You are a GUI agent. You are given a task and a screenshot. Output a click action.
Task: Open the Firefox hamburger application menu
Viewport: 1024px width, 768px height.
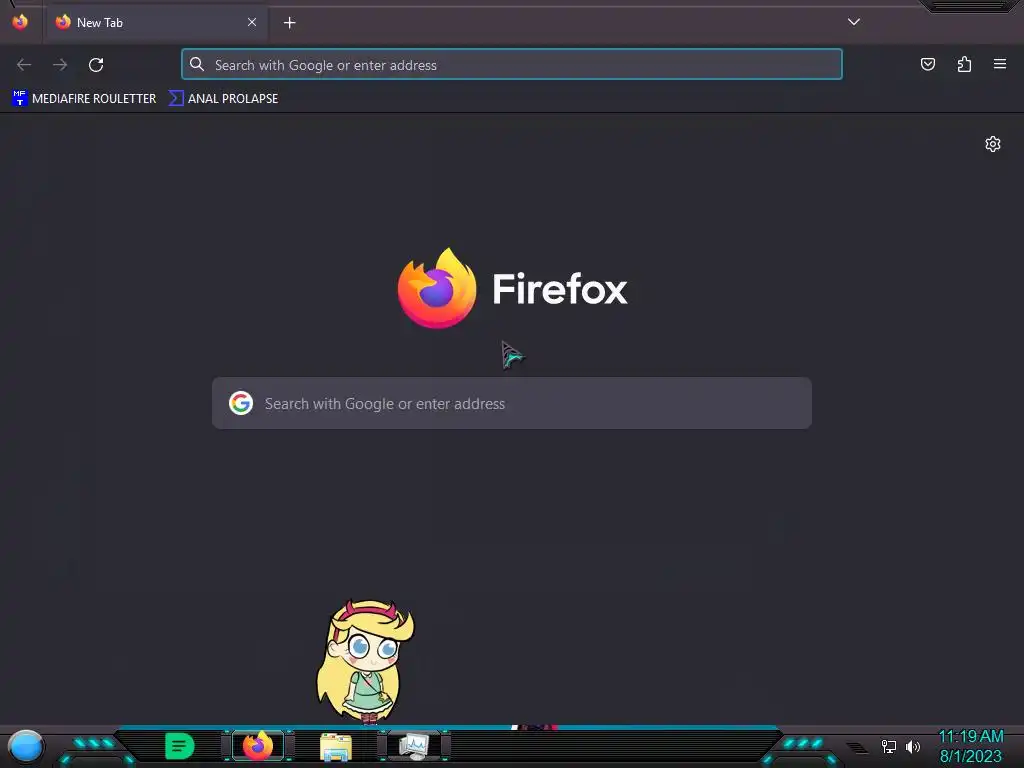[1000, 64]
